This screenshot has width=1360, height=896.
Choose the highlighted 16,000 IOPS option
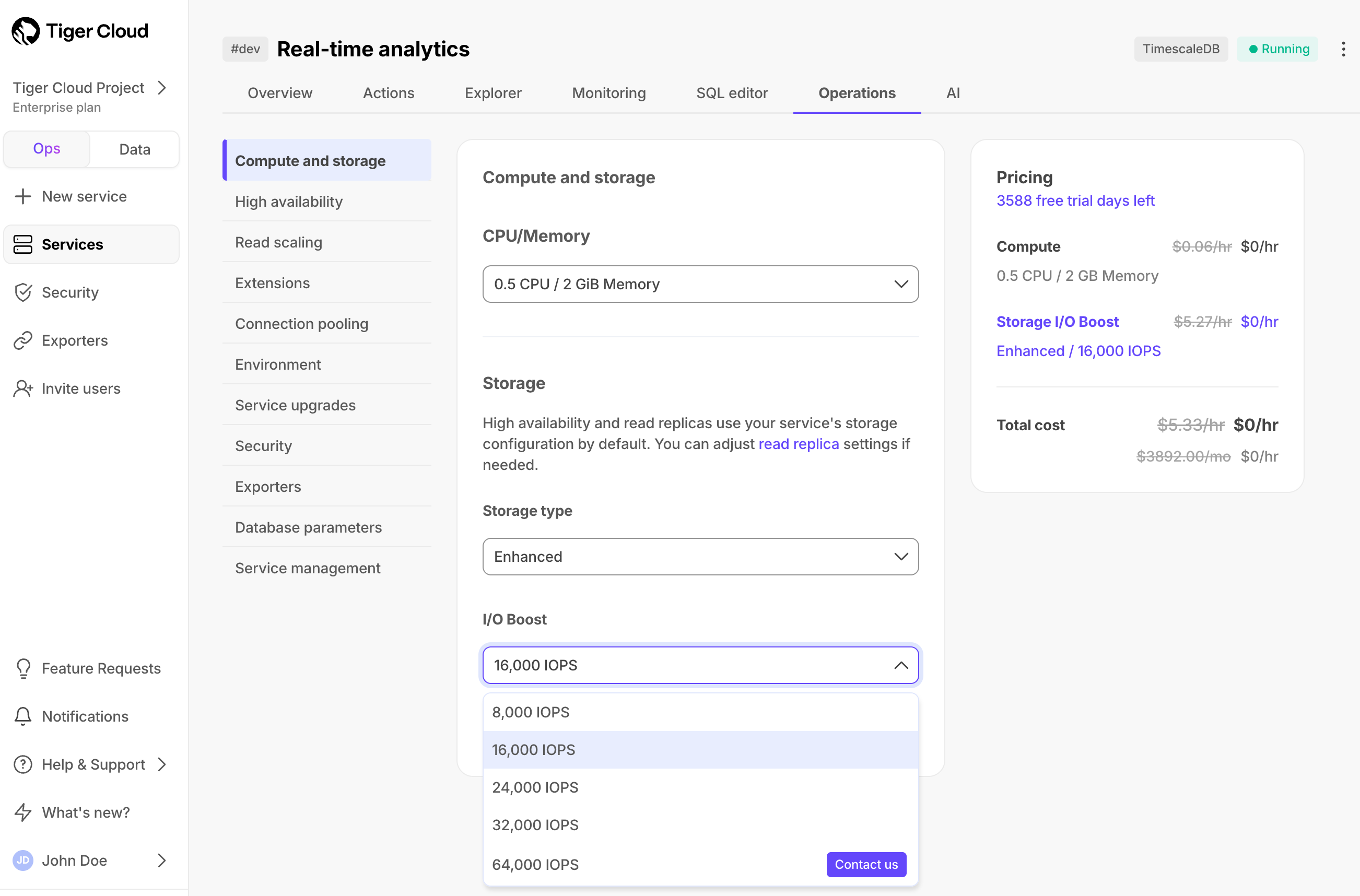click(700, 750)
